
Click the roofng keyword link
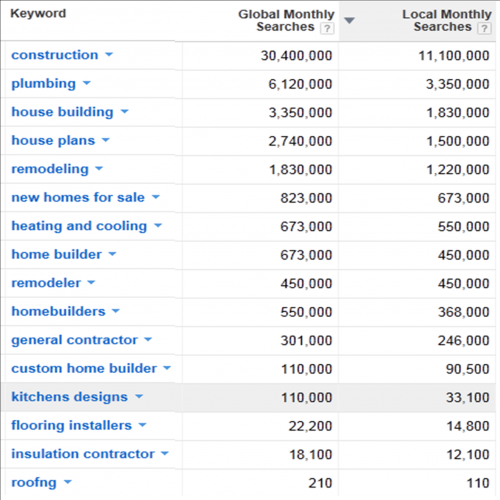coord(34,483)
